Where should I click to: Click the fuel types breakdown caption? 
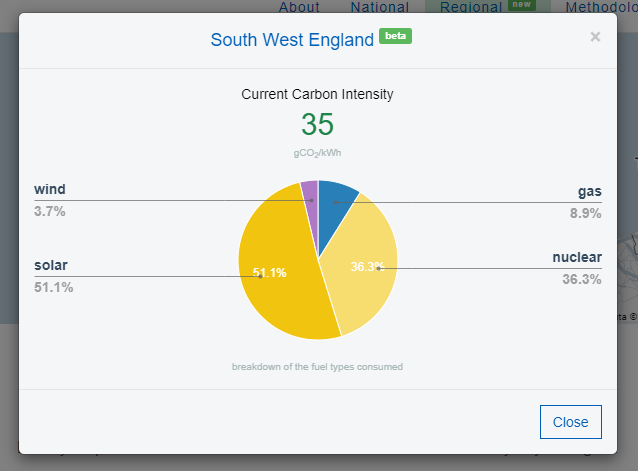coord(317,366)
